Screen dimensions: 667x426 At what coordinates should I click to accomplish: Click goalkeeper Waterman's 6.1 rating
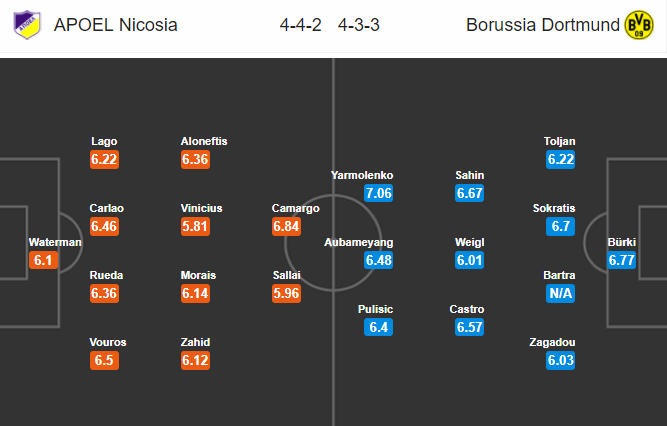[x=43, y=260]
